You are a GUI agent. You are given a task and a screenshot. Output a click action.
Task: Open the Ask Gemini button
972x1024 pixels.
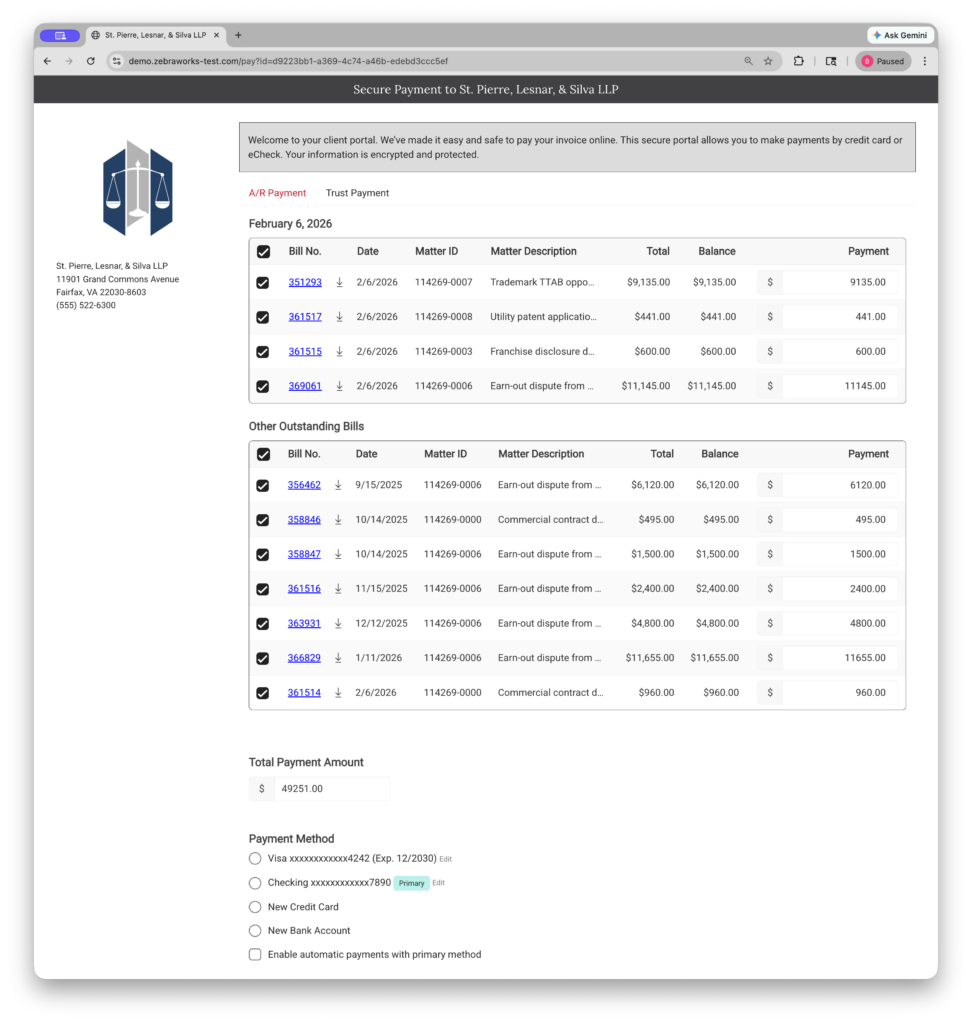(900, 35)
